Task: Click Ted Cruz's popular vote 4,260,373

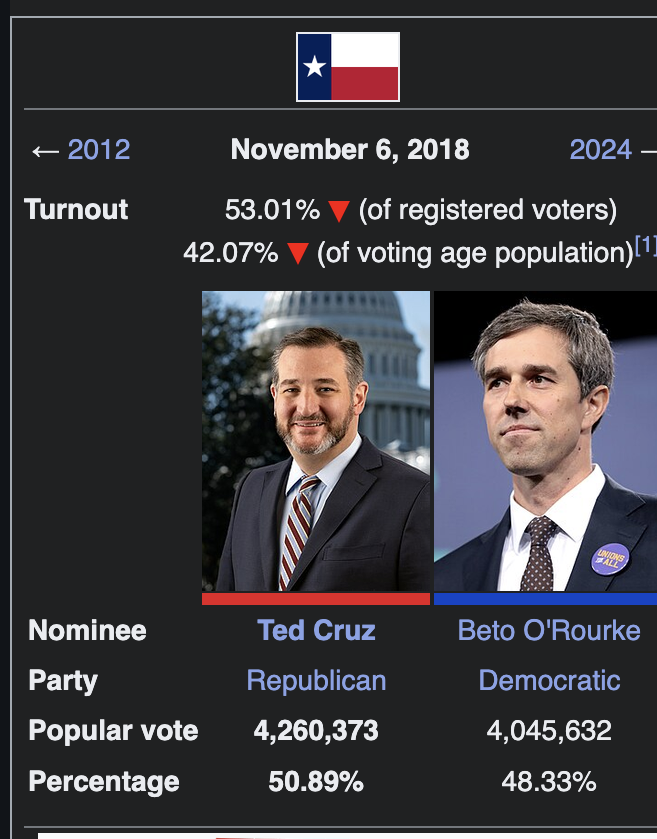Action: pos(316,730)
